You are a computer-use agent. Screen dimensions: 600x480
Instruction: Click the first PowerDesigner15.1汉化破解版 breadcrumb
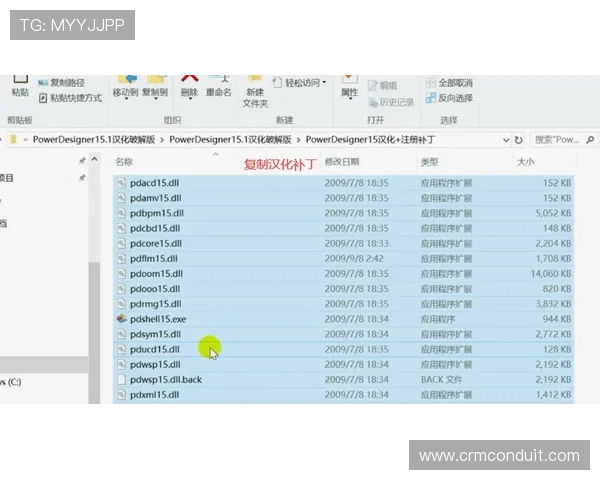(x=94, y=140)
